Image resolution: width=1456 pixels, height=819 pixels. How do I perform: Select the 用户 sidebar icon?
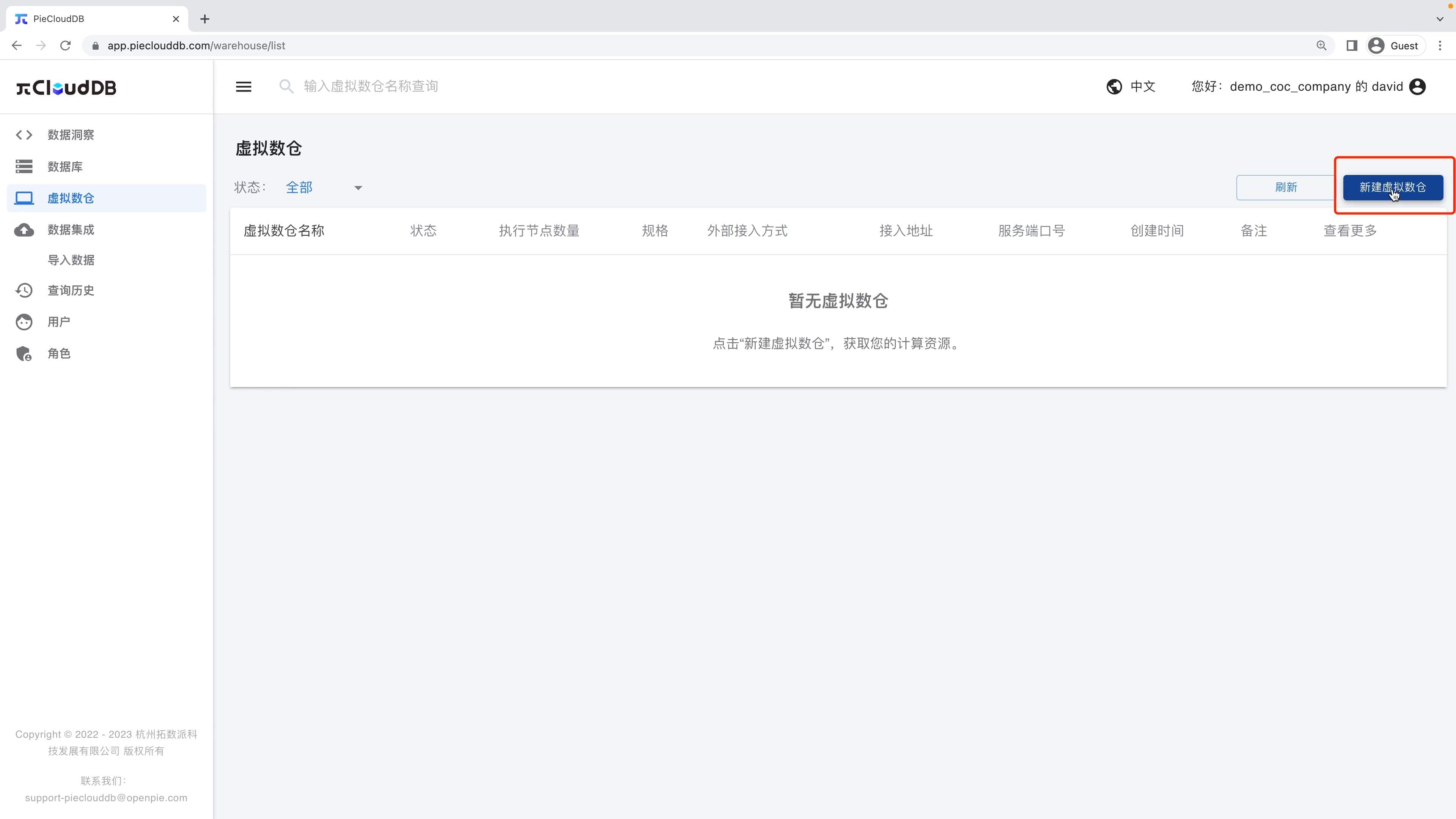24,321
